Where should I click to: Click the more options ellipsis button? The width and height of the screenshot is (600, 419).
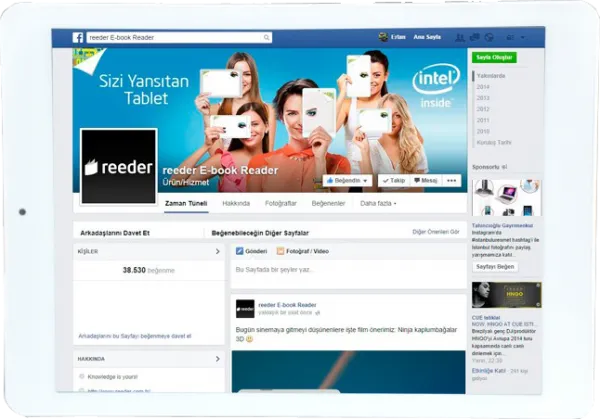click(x=452, y=181)
